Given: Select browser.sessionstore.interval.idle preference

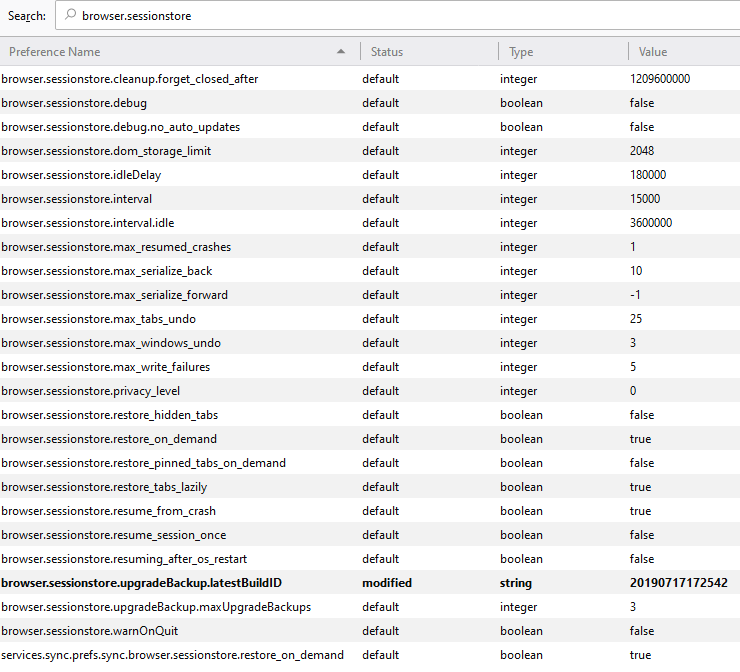Looking at the screenshot, I should 88,223.
